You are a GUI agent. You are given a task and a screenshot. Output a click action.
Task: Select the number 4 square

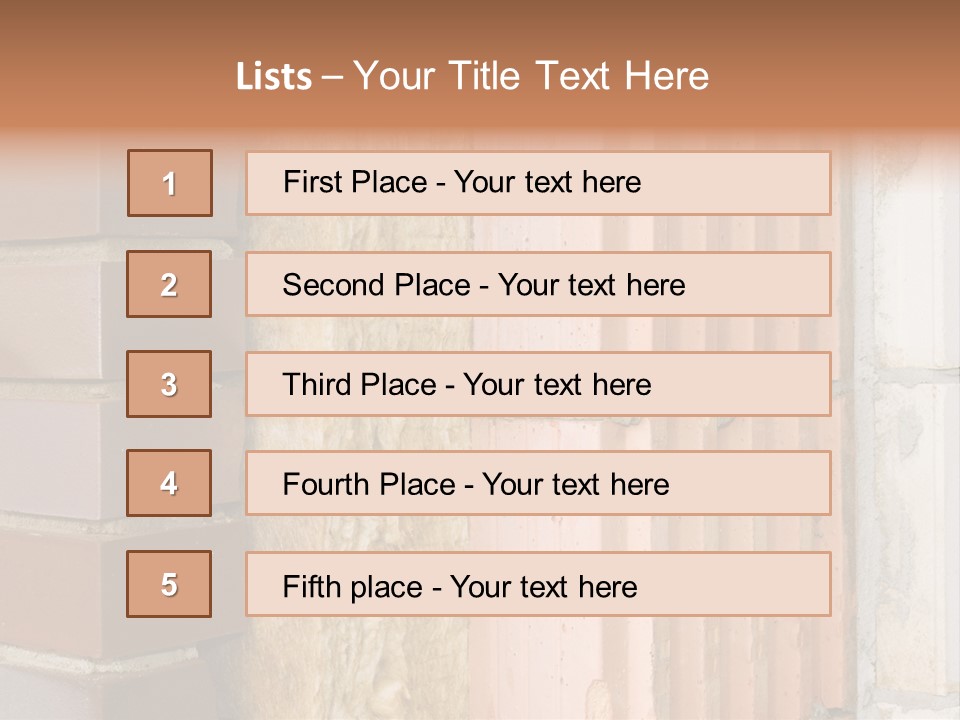point(169,483)
